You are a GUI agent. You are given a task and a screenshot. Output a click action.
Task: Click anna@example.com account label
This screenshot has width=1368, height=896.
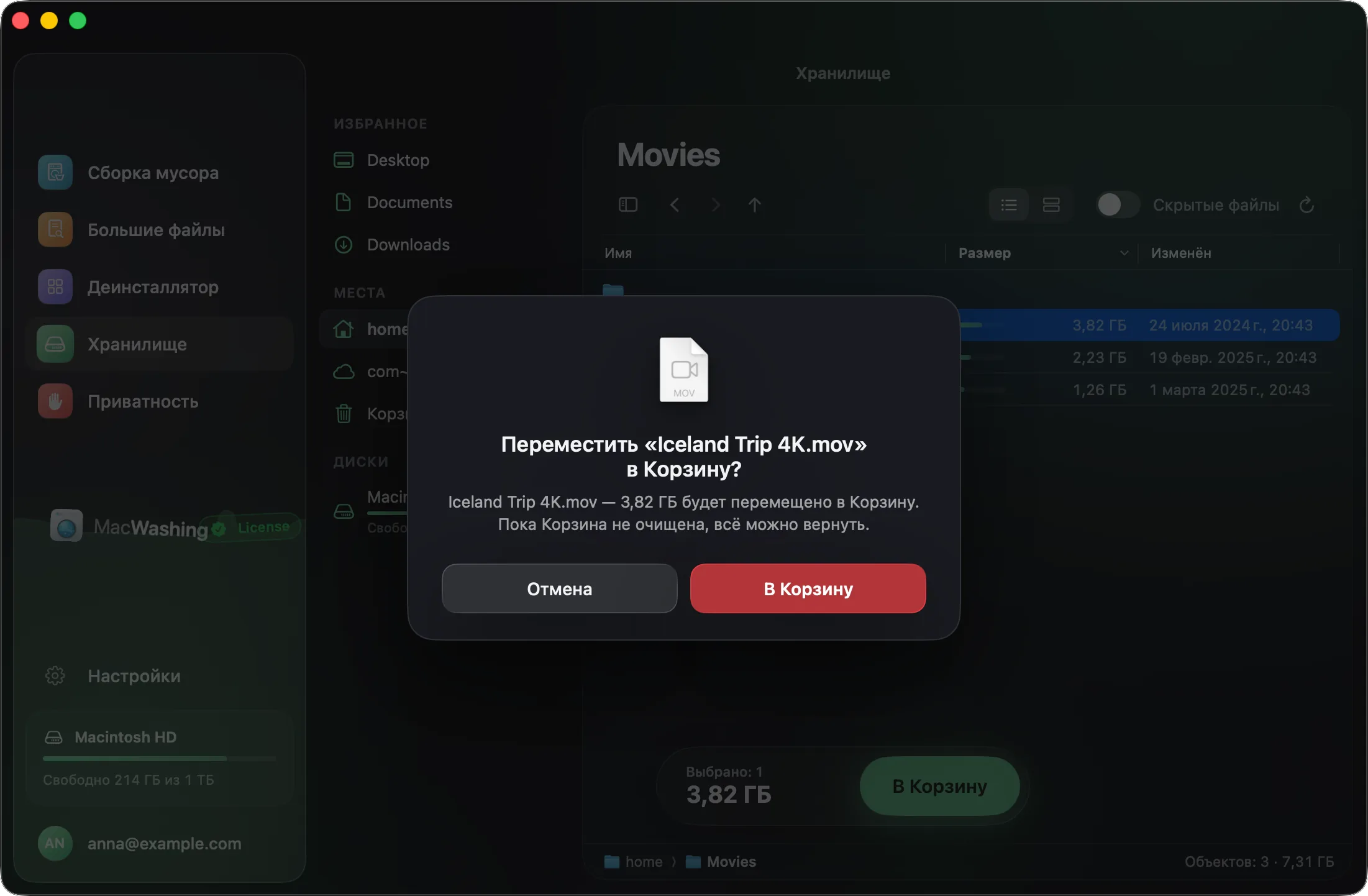pos(165,843)
